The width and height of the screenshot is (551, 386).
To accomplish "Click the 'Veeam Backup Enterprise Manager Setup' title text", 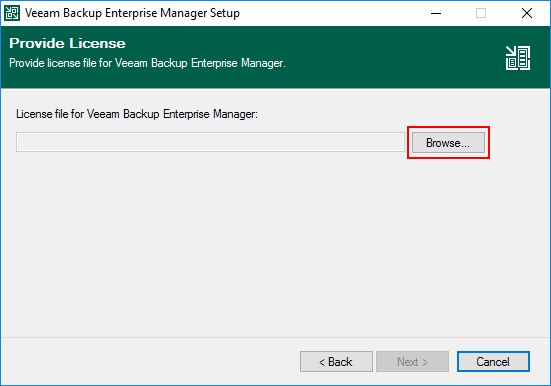I will (132, 13).
